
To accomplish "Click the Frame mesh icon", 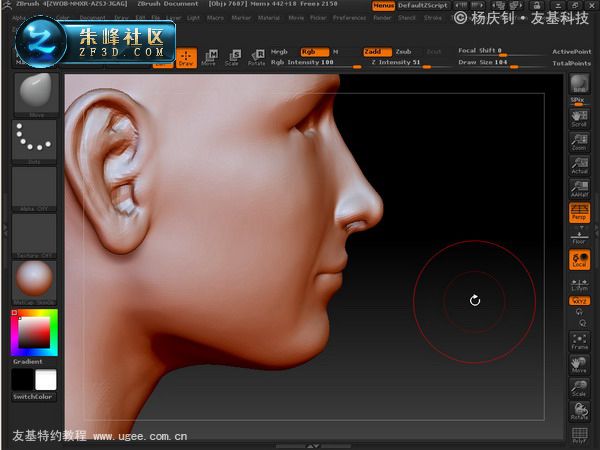I will click(x=579, y=341).
